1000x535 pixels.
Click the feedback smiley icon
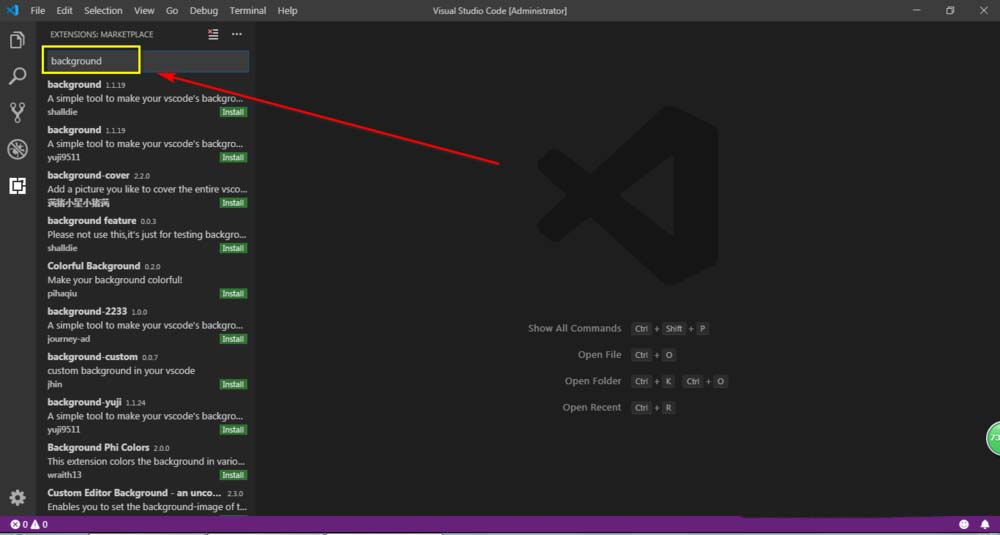point(964,524)
